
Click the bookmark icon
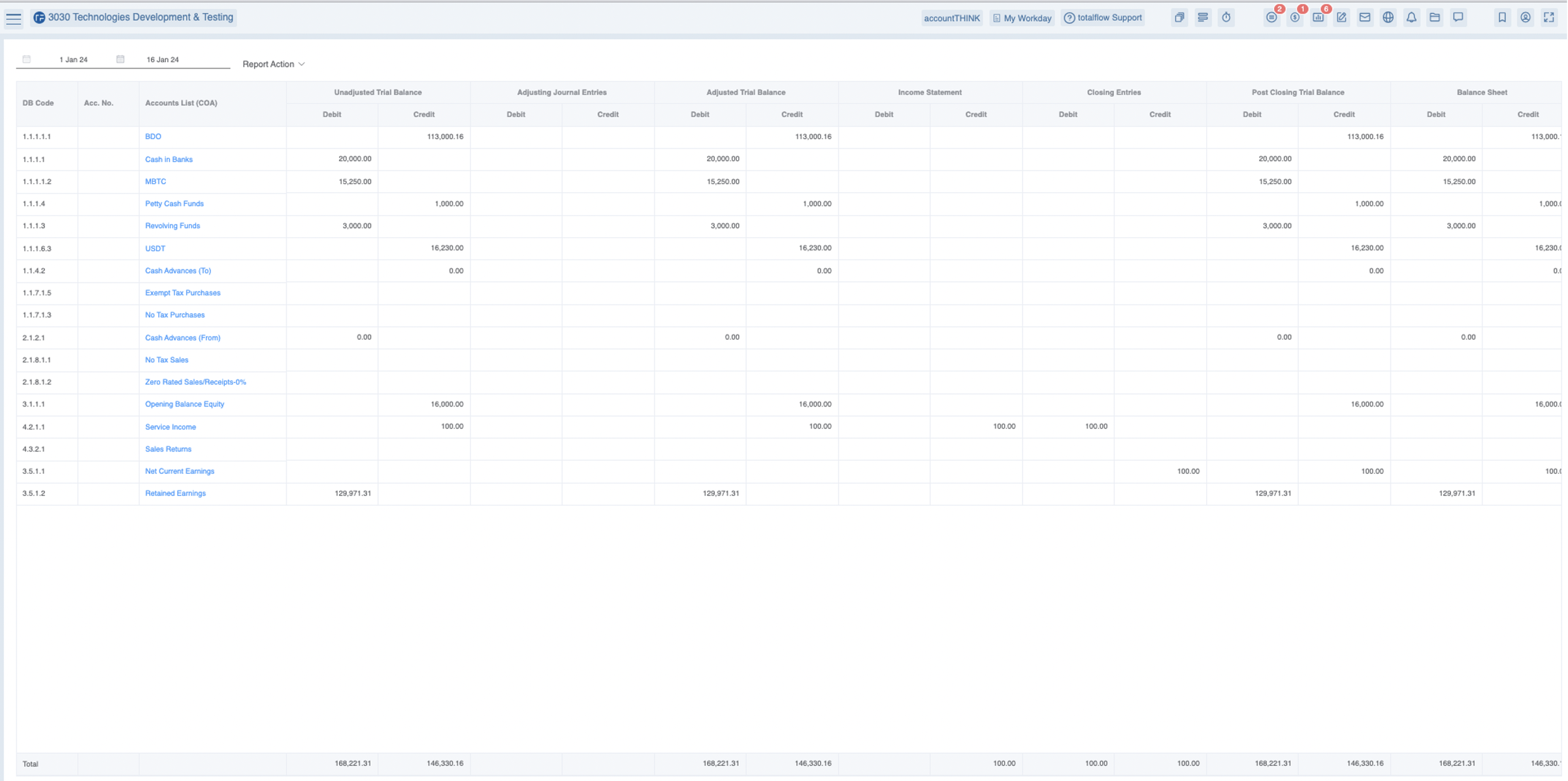click(1502, 18)
